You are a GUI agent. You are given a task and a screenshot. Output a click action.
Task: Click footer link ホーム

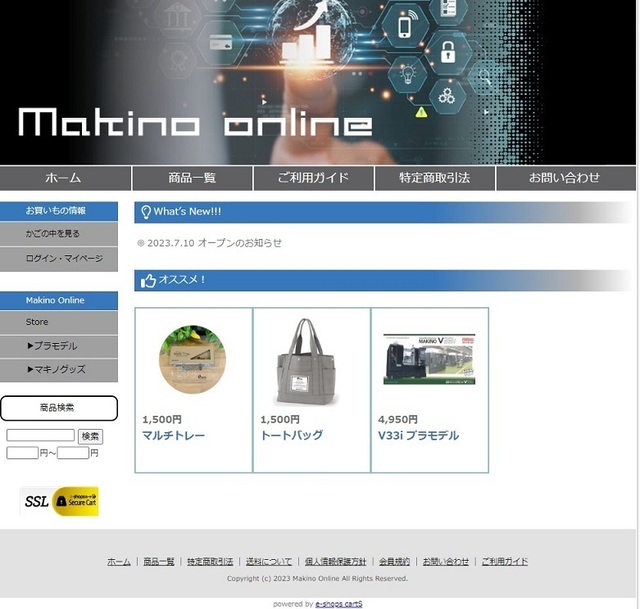coord(119,562)
